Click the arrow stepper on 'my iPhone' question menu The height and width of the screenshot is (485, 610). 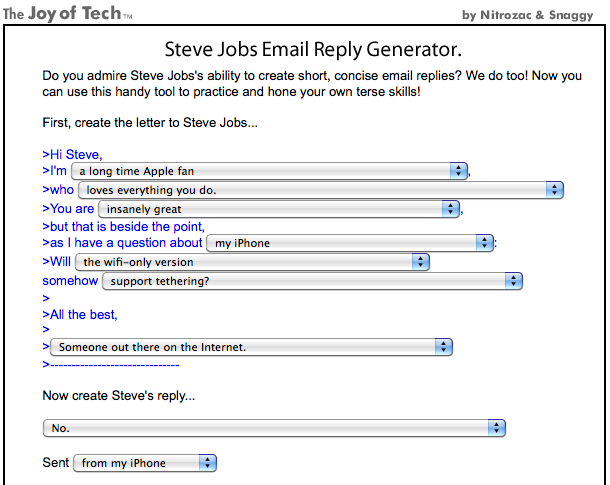point(485,243)
